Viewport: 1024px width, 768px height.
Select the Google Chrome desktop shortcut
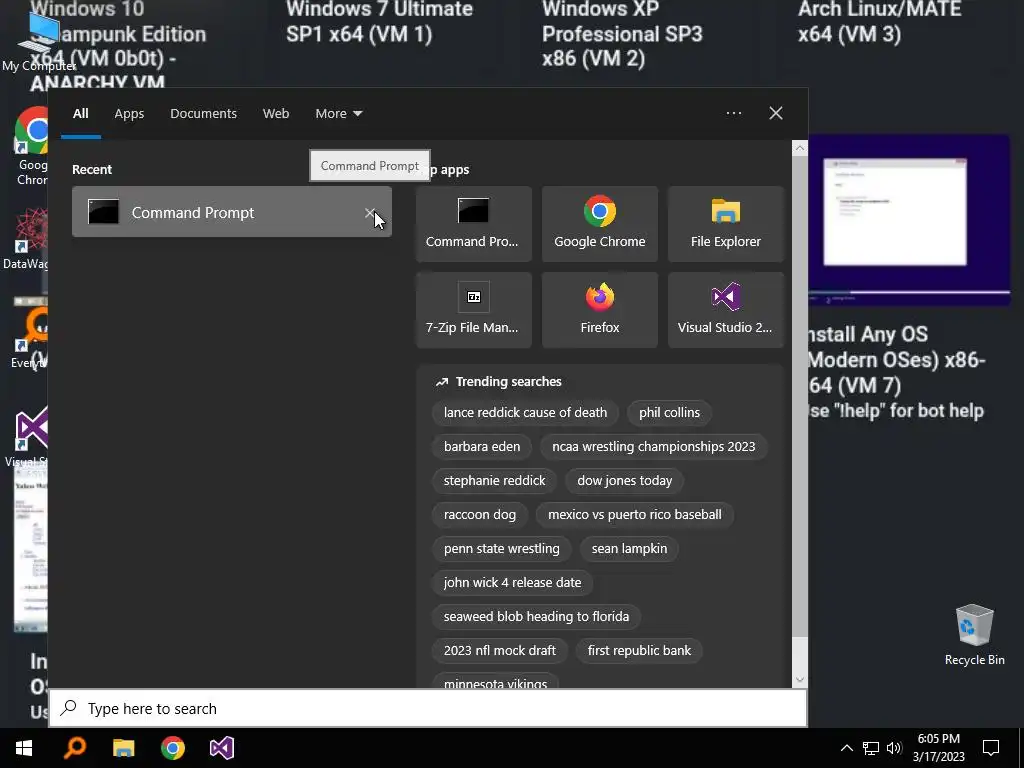point(31,146)
